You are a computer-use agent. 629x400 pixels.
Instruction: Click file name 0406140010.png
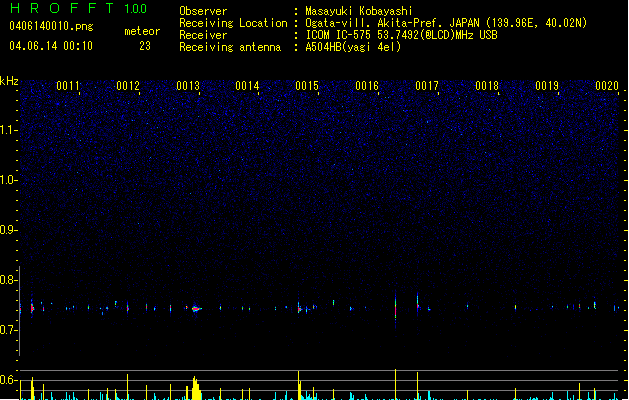(x=51, y=26)
